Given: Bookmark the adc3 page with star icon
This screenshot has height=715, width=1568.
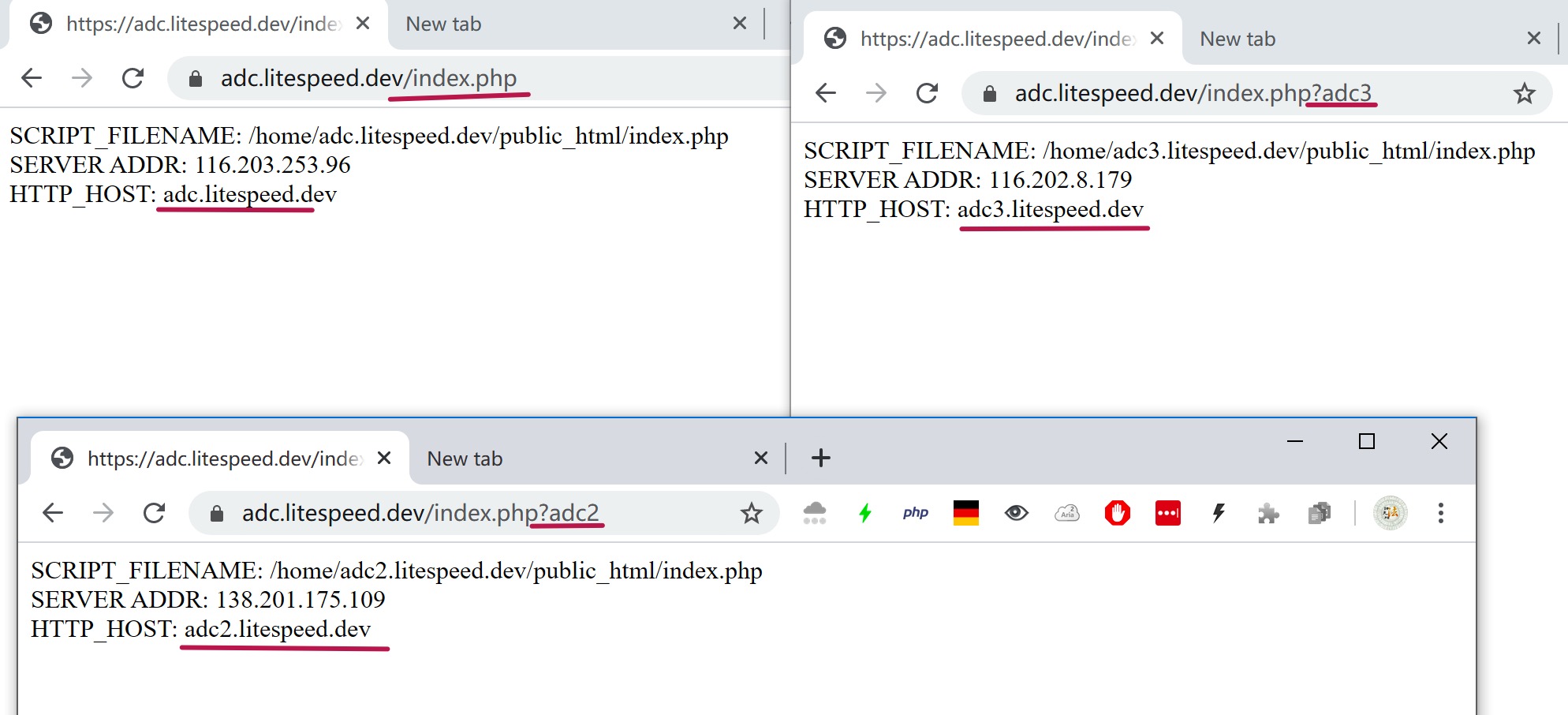Looking at the screenshot, I should (1524, 94).
